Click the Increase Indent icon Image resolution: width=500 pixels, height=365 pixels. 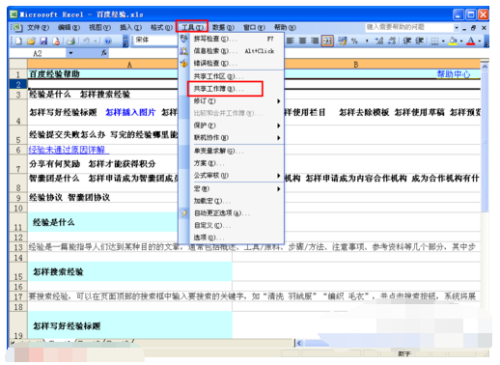(419, 41)
